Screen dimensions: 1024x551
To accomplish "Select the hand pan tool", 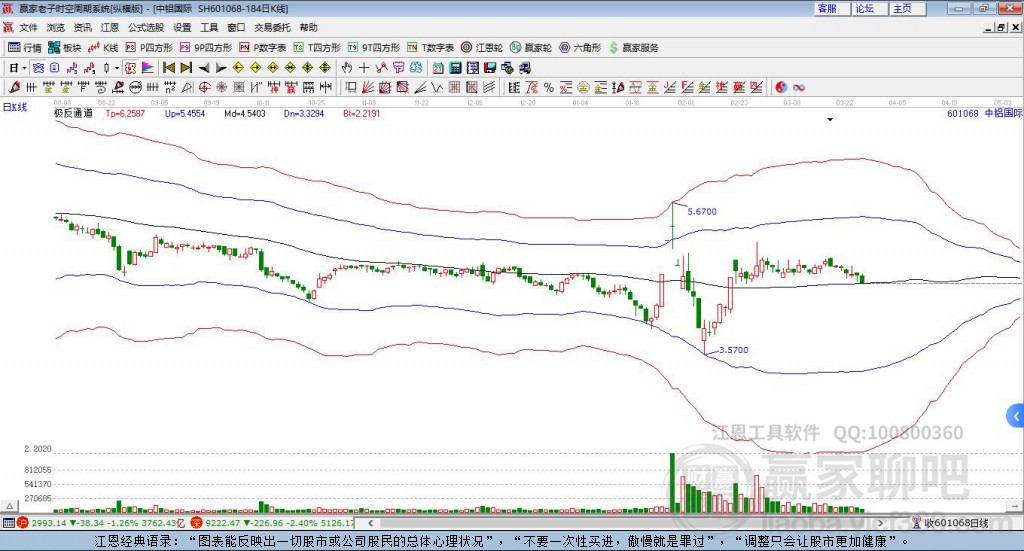I will pos(347,68).
